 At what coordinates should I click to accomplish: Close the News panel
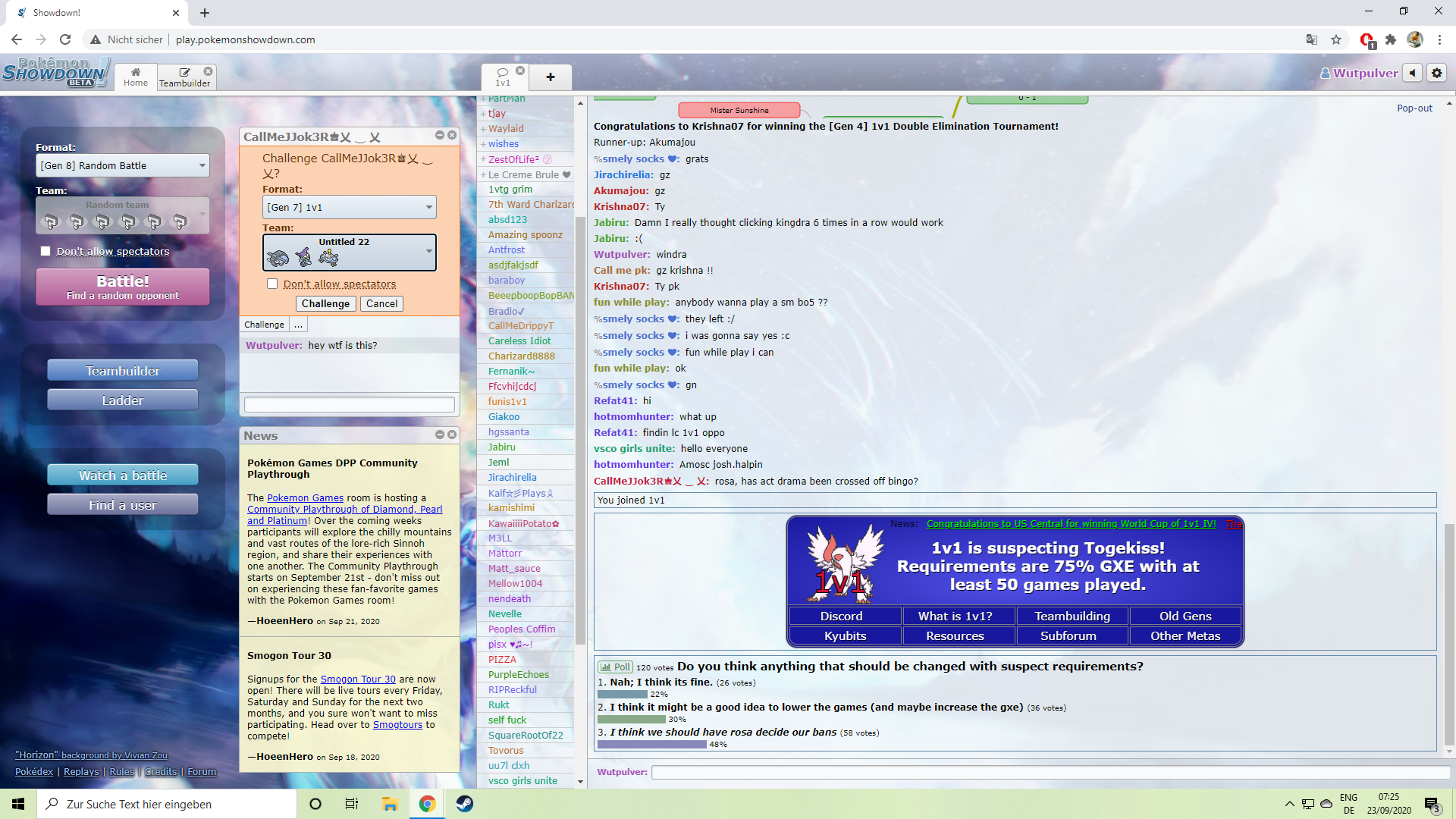coord(452,435)
